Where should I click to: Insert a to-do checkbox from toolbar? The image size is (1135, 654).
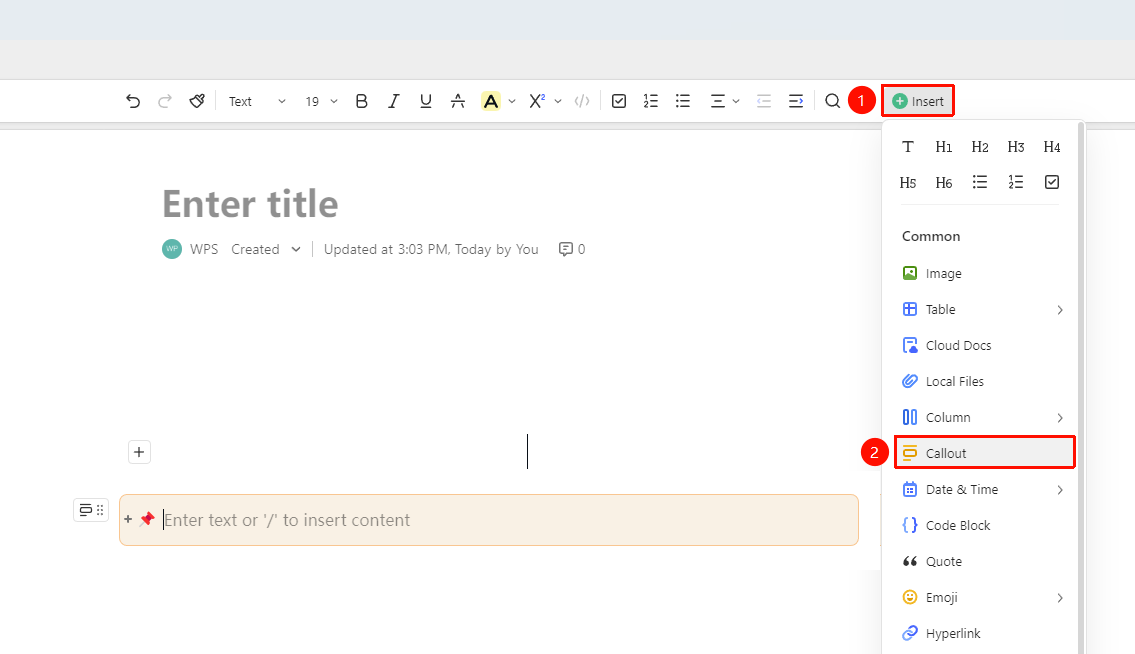click(x=619, y=101)
